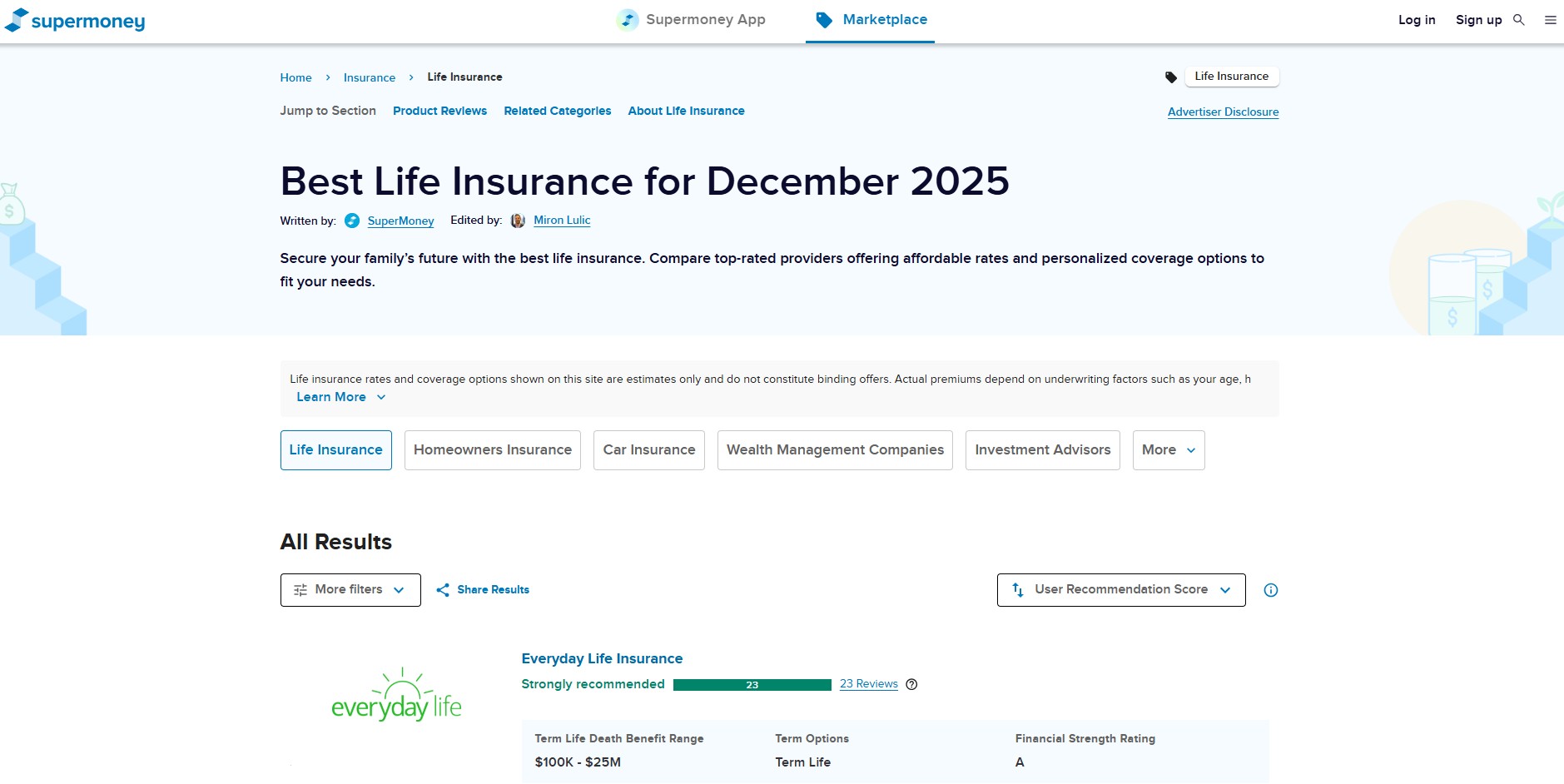Select the Wealth Management Companies tab
Viewport: 1564px width, 784px height.
pyautogui.click(x=835, y=450)
